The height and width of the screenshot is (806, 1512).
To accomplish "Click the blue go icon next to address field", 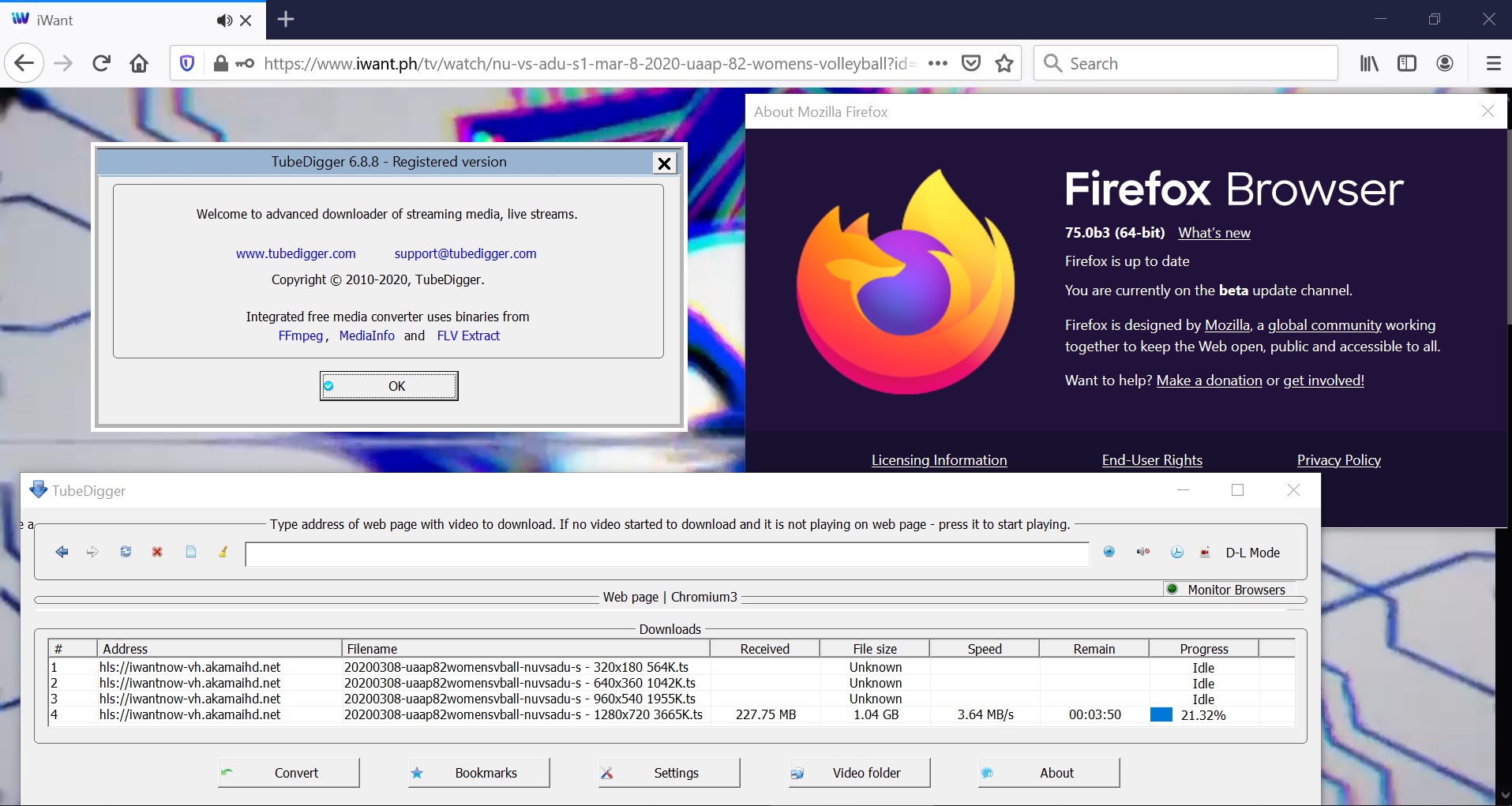I will 1109,552.
